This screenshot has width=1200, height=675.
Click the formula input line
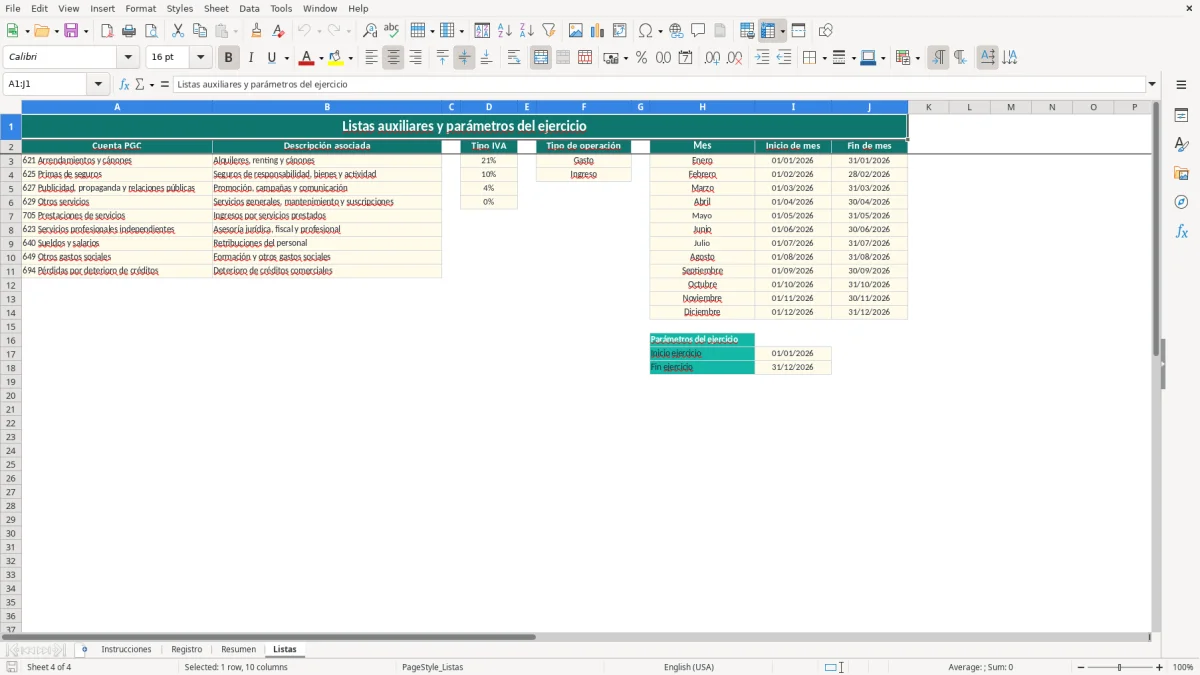click(x=659, y=85)
